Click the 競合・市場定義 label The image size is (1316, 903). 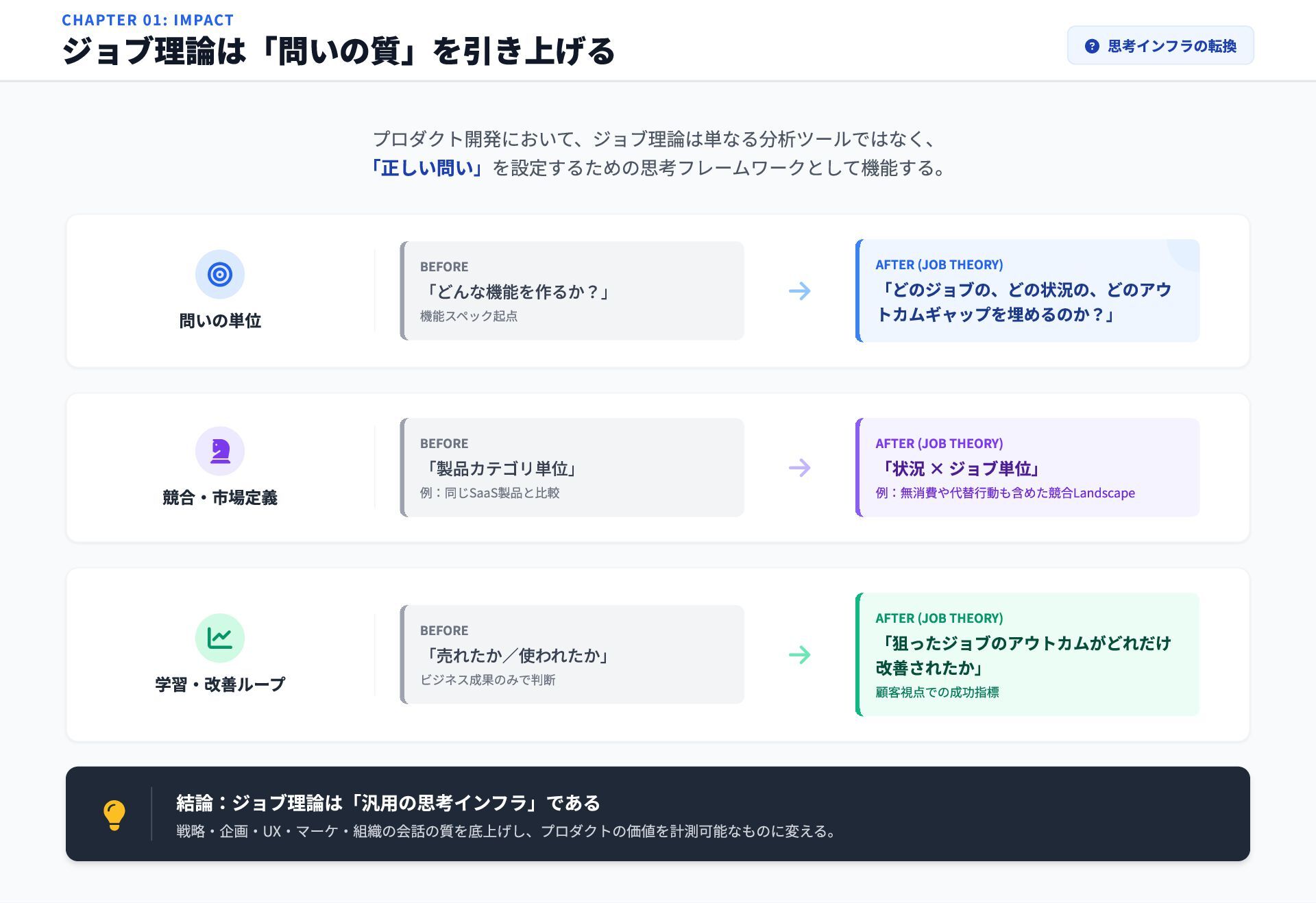[220, 498]
